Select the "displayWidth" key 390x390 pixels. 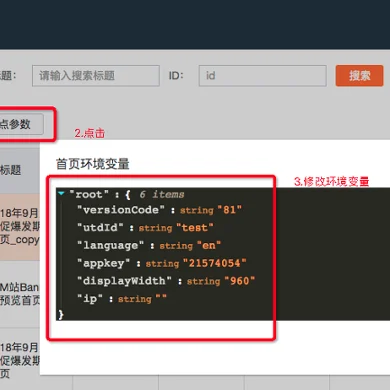coord(124,281)
